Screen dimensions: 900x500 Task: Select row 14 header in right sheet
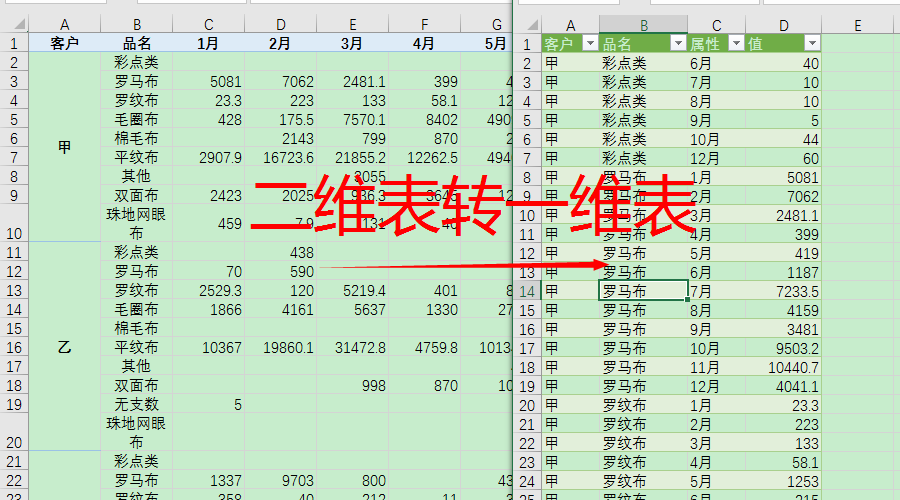pos(527,291)
